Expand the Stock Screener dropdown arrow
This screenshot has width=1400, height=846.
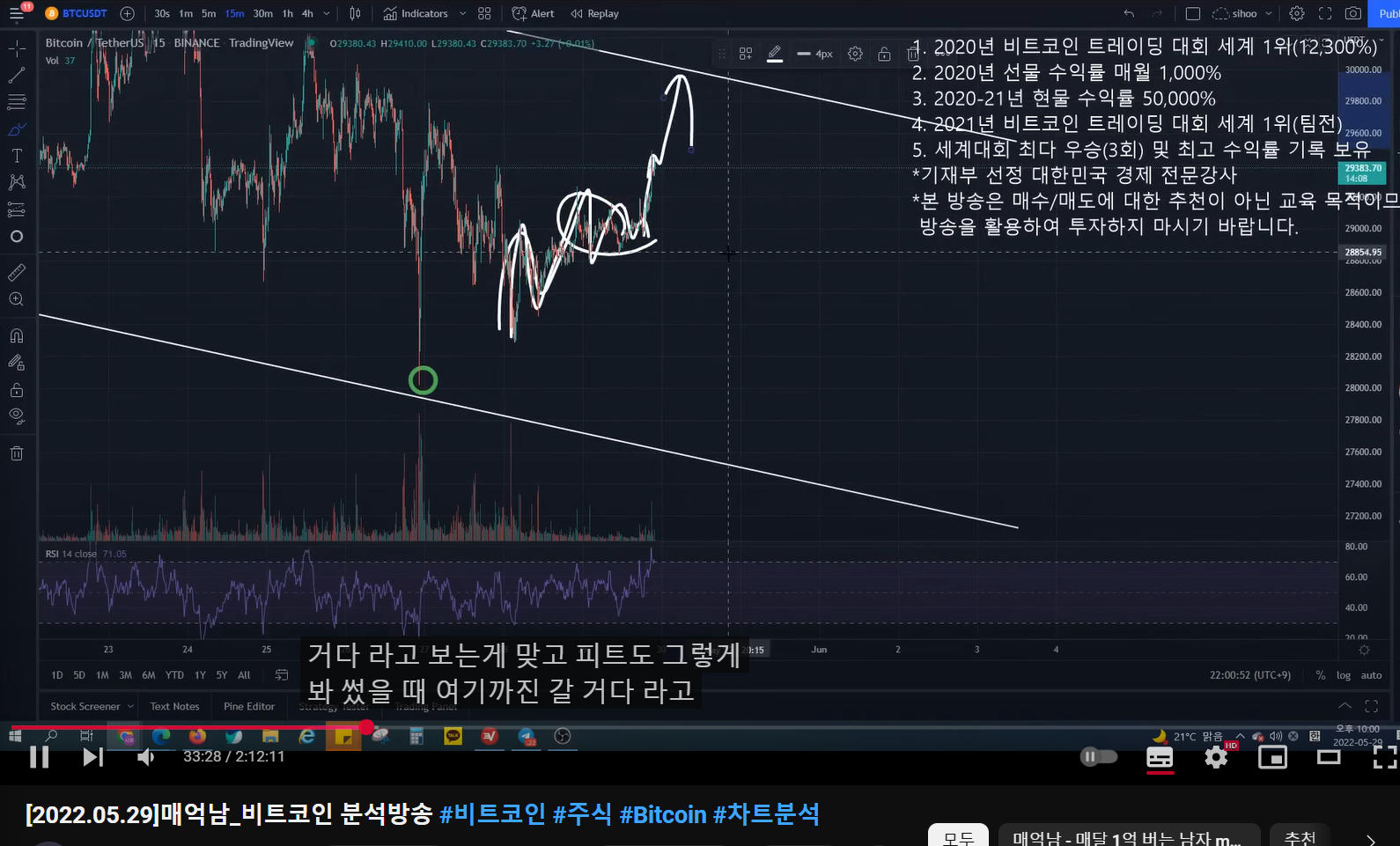[x=130, y=706]
